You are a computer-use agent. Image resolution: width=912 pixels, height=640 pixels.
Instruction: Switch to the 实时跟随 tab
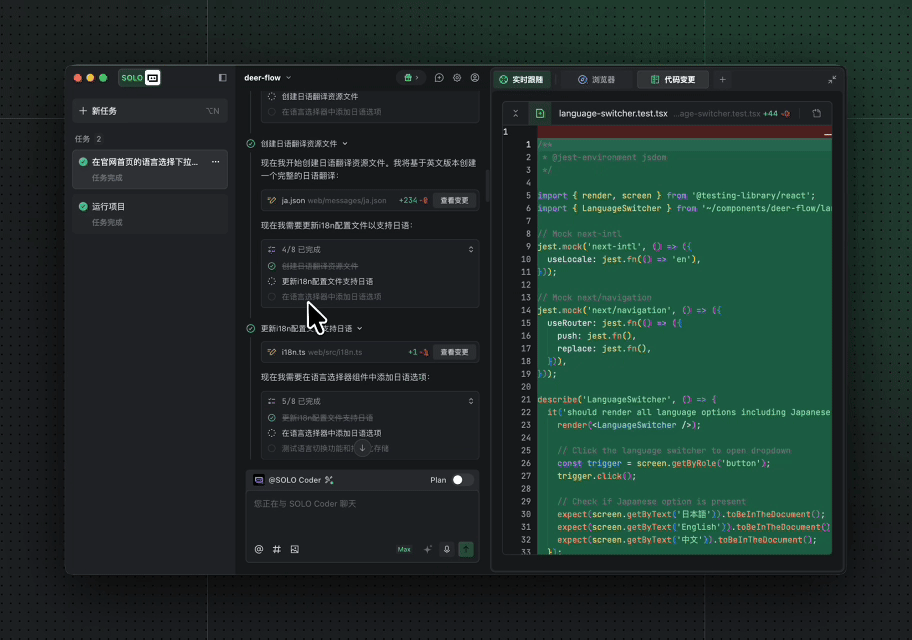[x=521, y=79]
